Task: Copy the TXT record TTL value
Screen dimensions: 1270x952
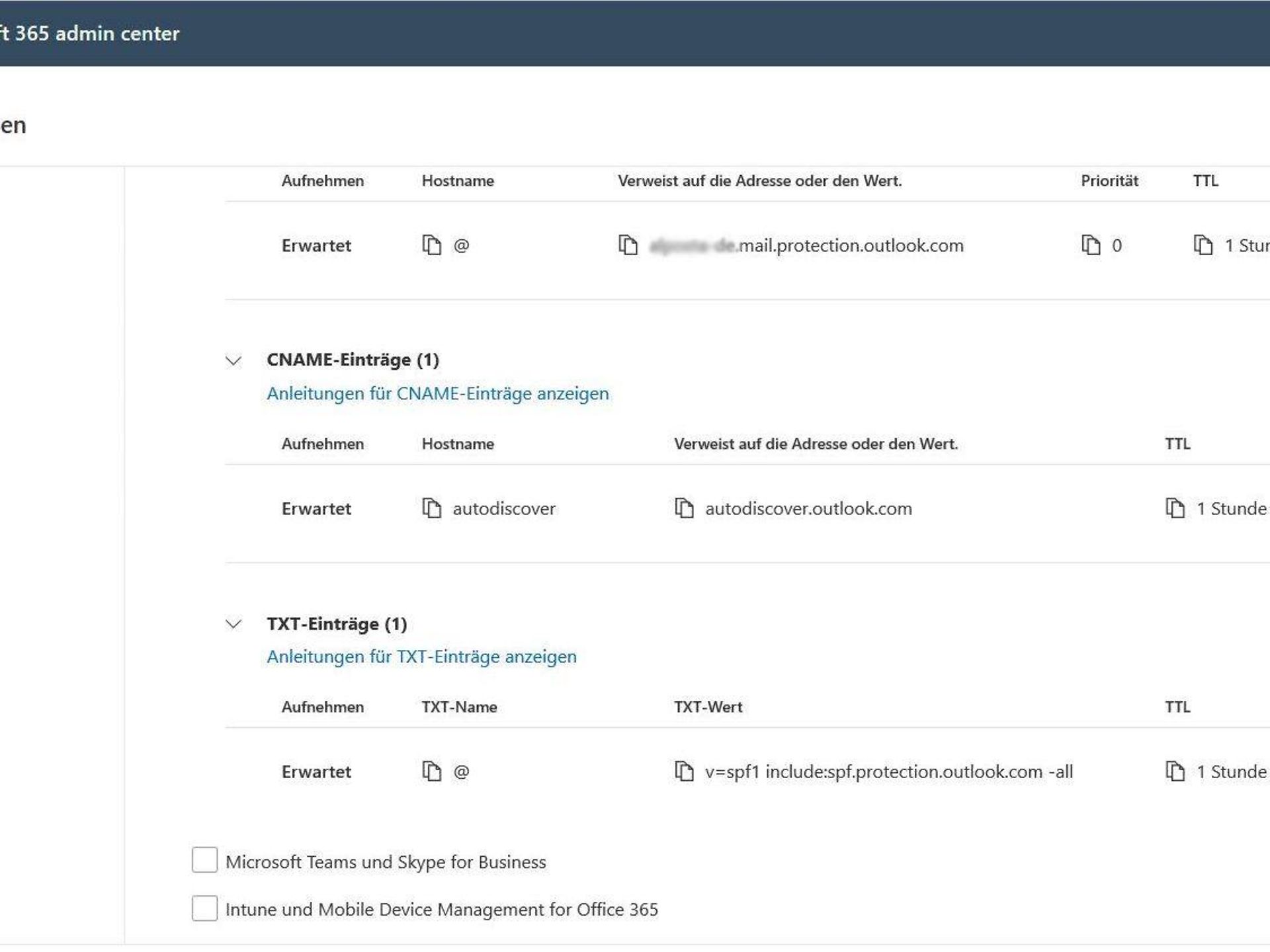Action: tap(1175, 771)
